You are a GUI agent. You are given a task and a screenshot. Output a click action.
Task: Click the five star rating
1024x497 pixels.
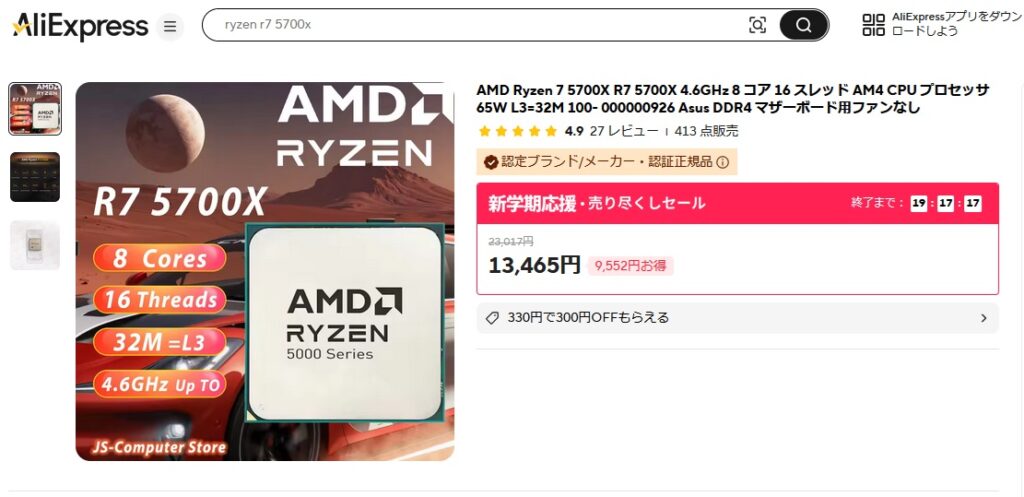pos(517,131)
